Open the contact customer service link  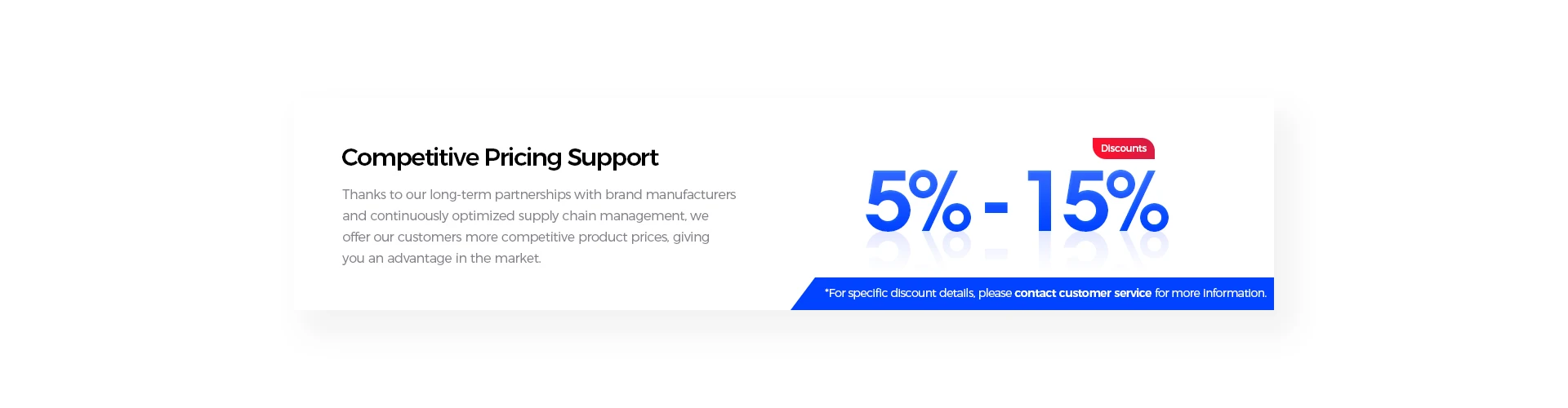[x=1083, y=293]
